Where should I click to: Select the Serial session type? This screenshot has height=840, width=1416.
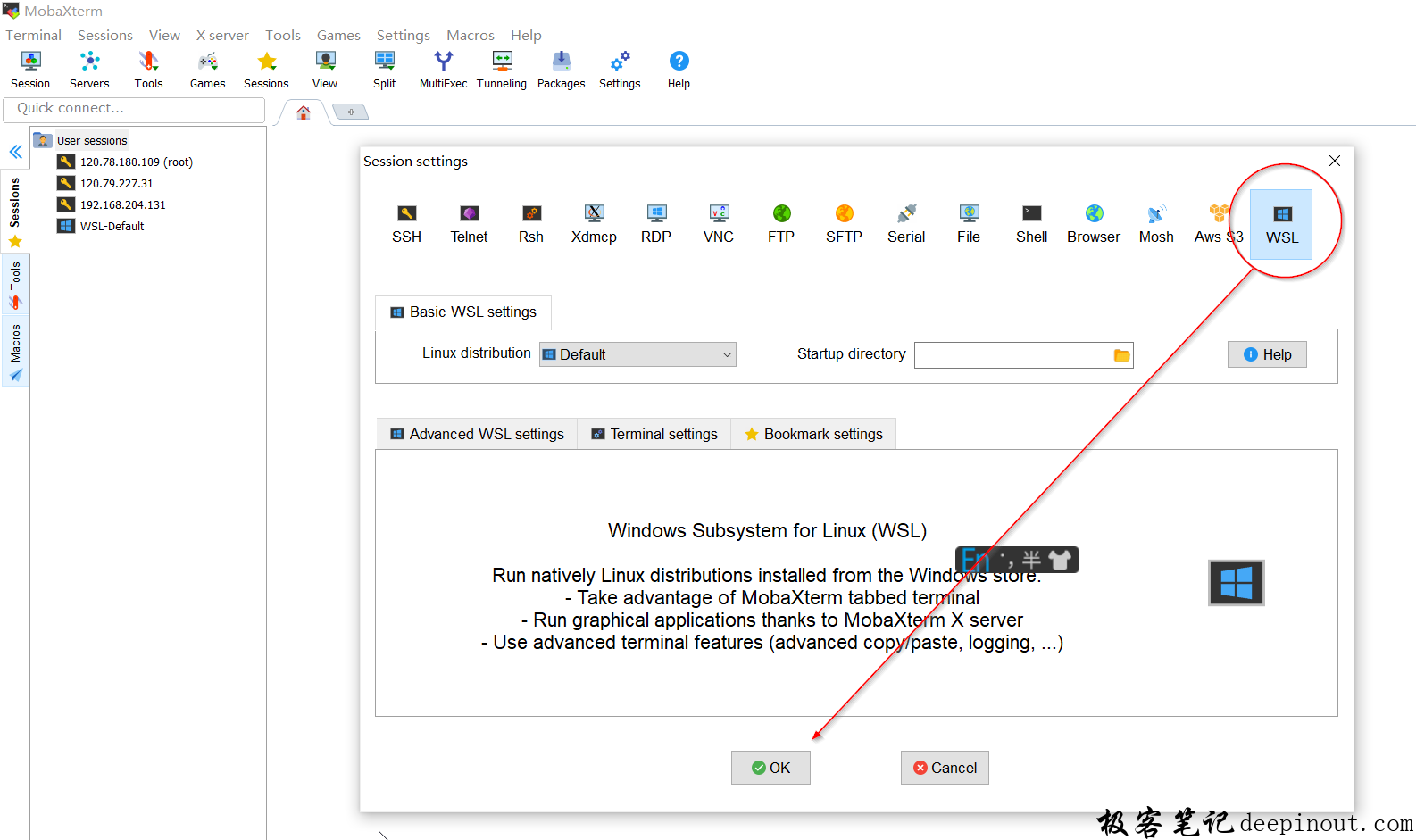pos(906,224)
